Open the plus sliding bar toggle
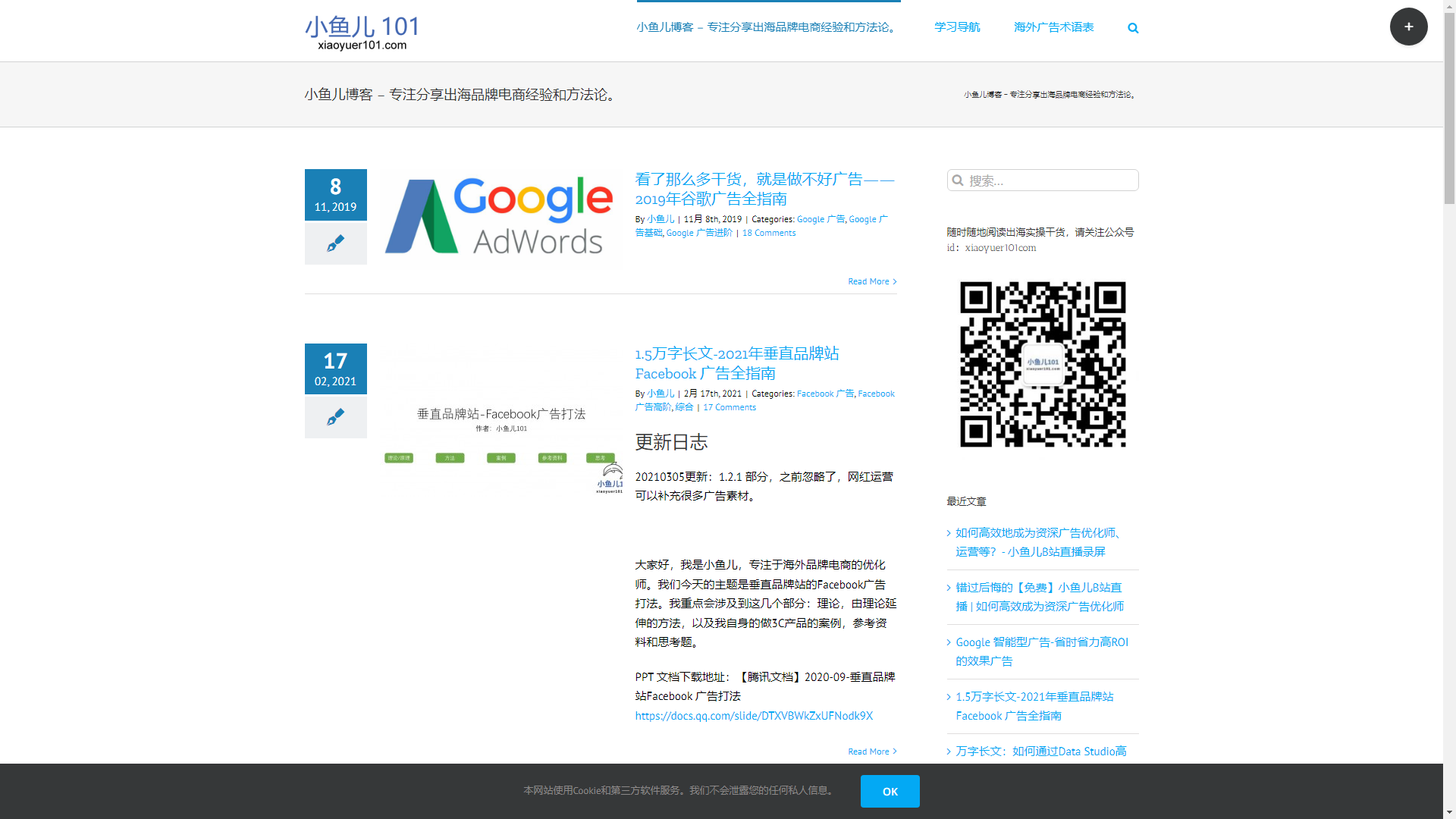The width and height of the screenshot is (1456, 819). (1408, 27)
